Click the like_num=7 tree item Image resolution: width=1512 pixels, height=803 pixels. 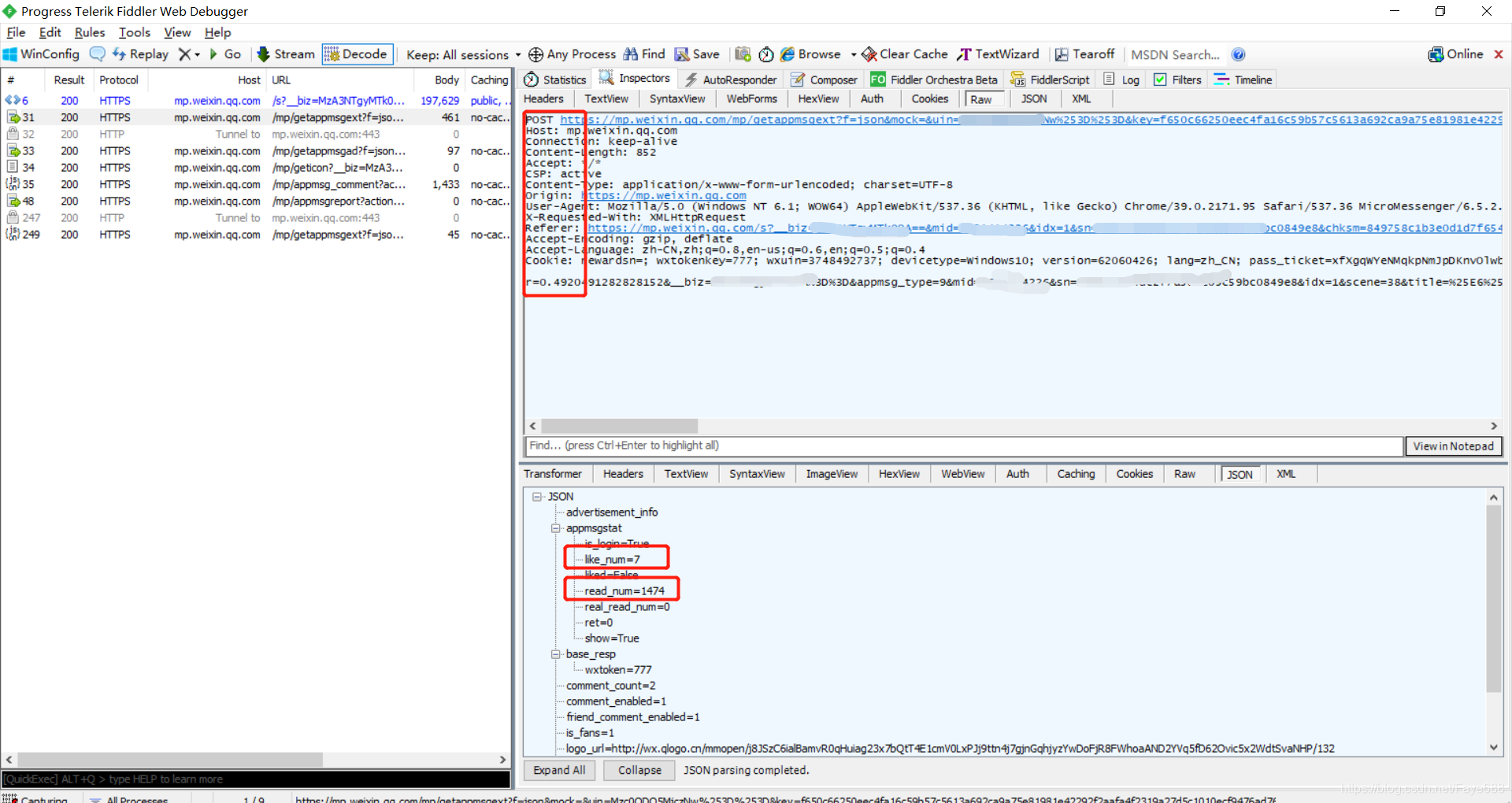point(612,560)
